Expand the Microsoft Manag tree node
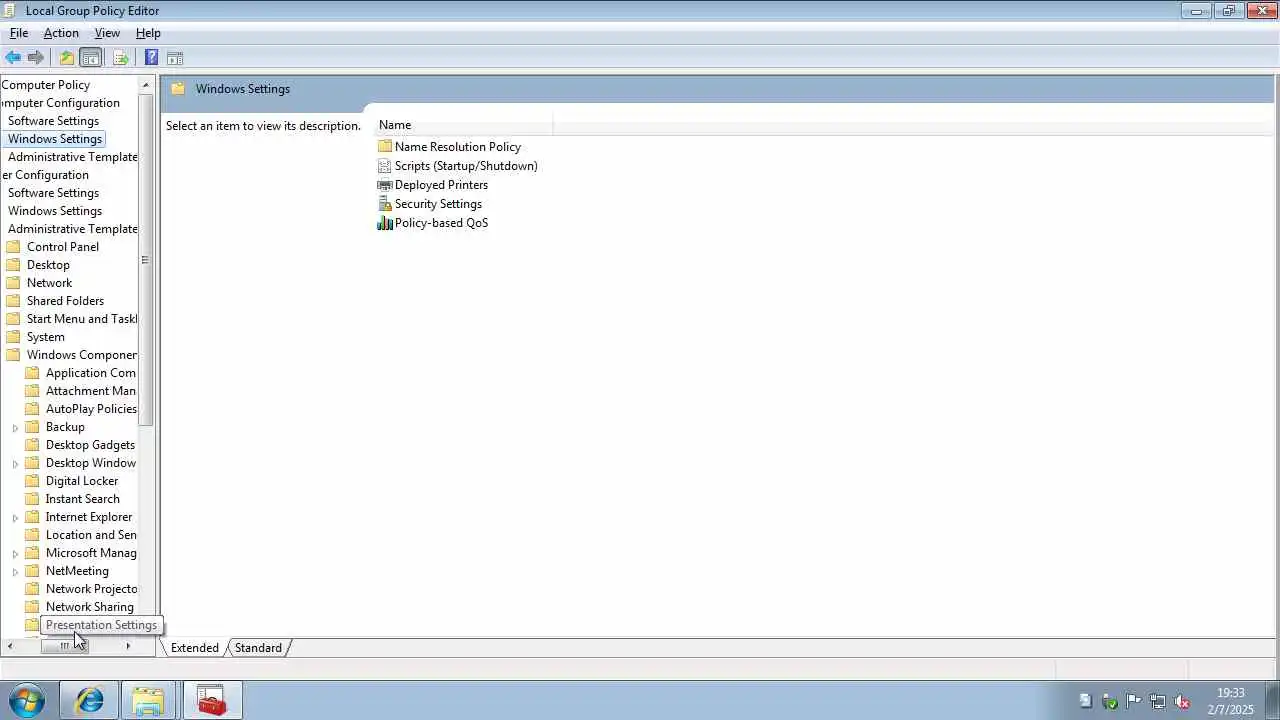The height and width of the screenshot is (720, 1280). 15,554
